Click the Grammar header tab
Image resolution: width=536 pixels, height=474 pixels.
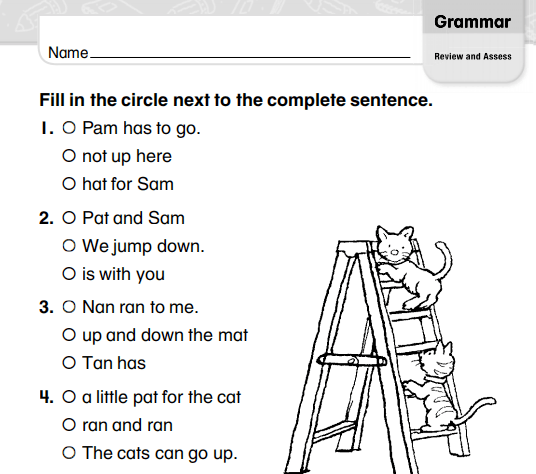473,22
